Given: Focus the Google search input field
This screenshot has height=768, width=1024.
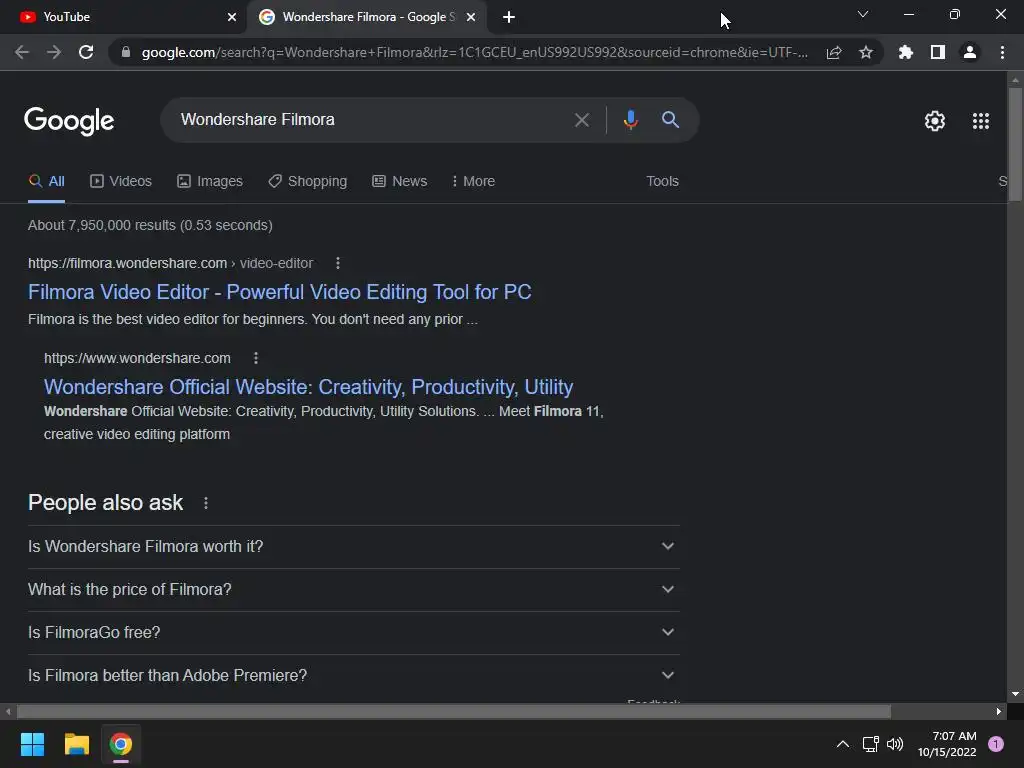Looking at the screenshot, I should [x=372, y=120].
